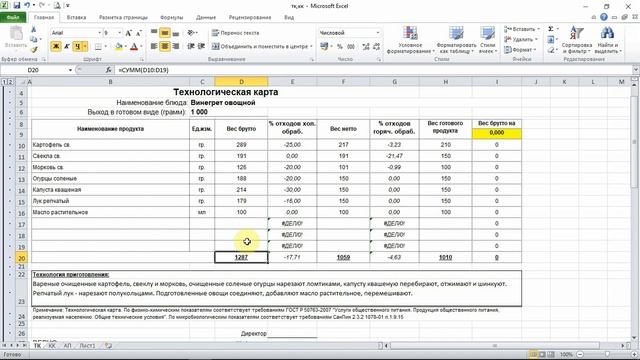Click the Copy icon
This screenshot has height=360, width=640.
click(x=33, y=39)
